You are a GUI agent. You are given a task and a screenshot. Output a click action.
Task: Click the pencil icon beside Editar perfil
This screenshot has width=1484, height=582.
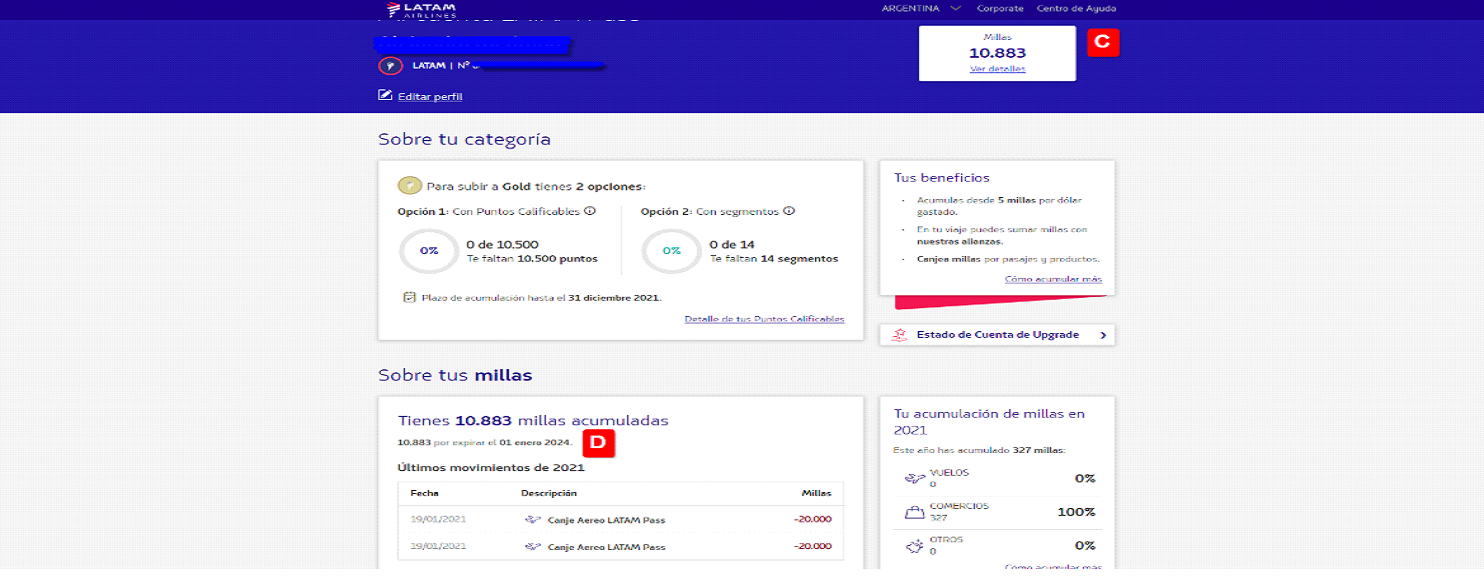pyautogui.click(x=385, y=96)
